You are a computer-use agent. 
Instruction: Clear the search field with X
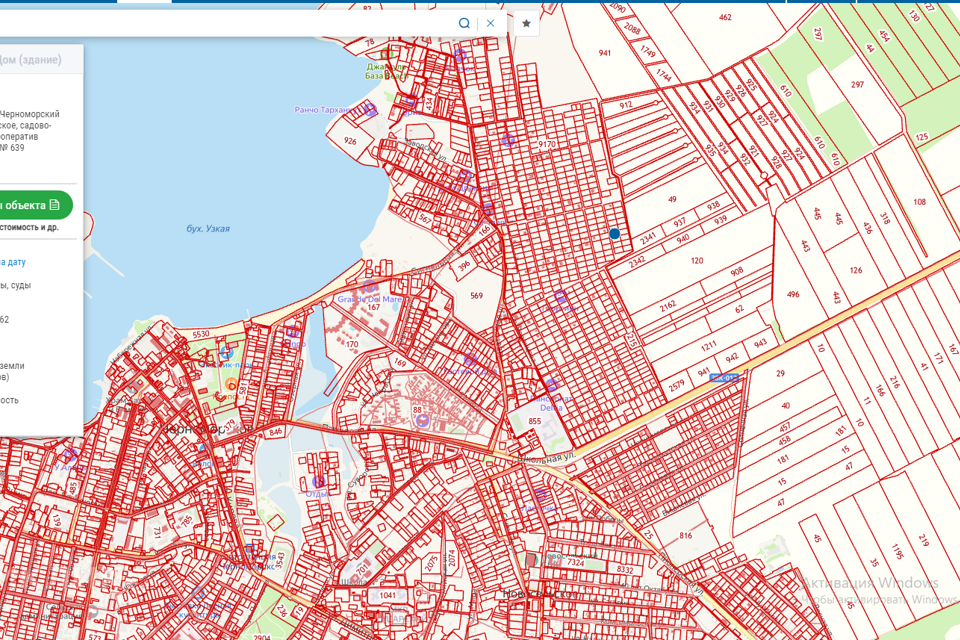point(490,23)
